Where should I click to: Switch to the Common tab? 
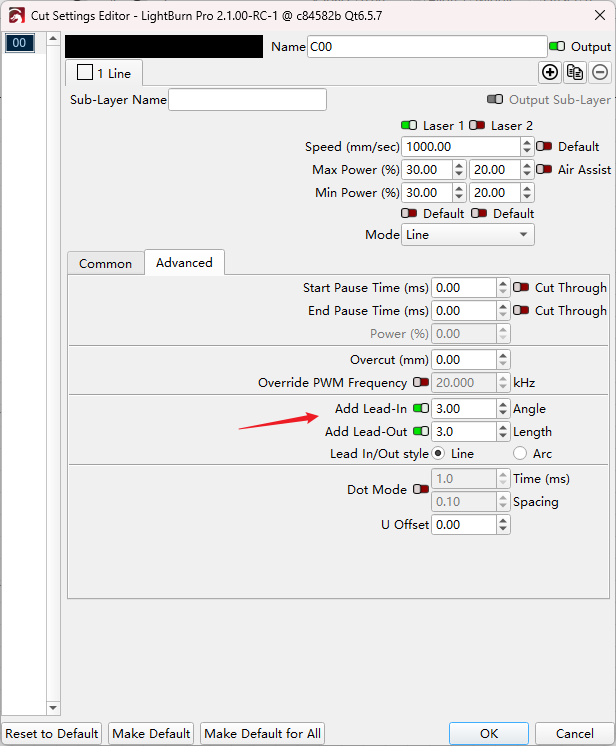[x=105, y=263]
